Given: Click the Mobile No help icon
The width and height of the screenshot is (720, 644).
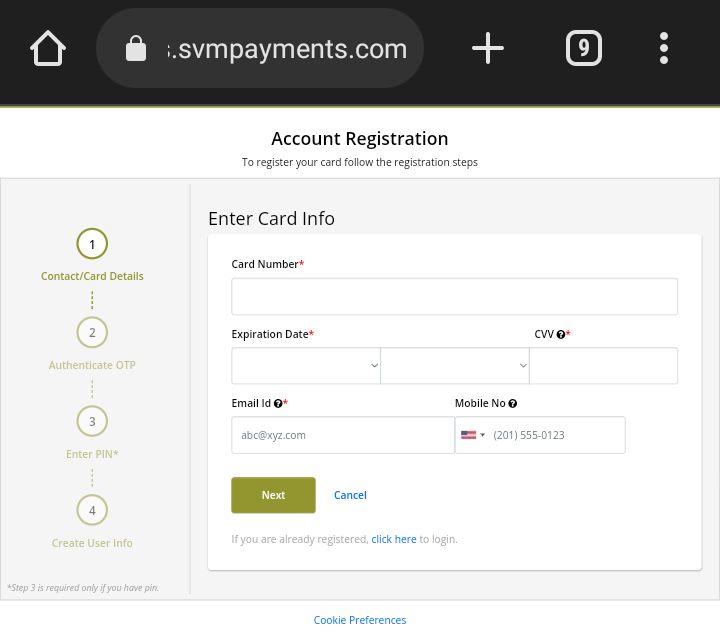Looking at the screenshot, I should coord(513,403).
